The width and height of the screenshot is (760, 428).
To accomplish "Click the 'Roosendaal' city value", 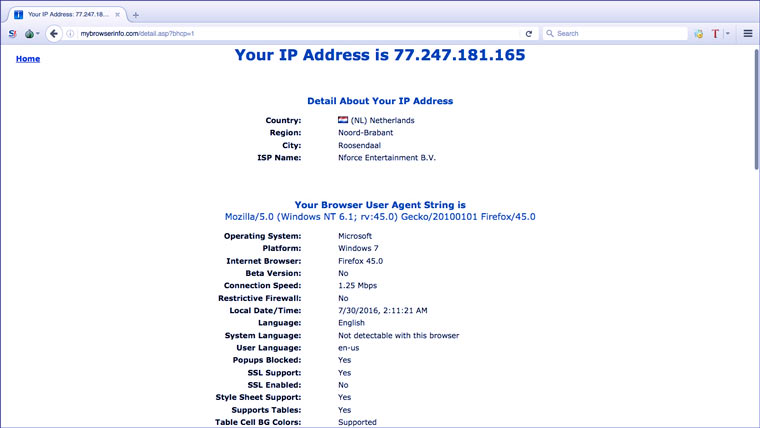I will tap(359, 145).
